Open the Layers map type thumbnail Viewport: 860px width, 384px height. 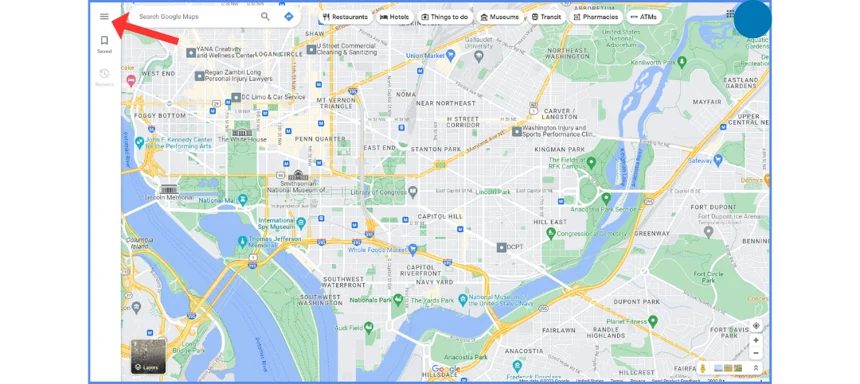(148, 356)
